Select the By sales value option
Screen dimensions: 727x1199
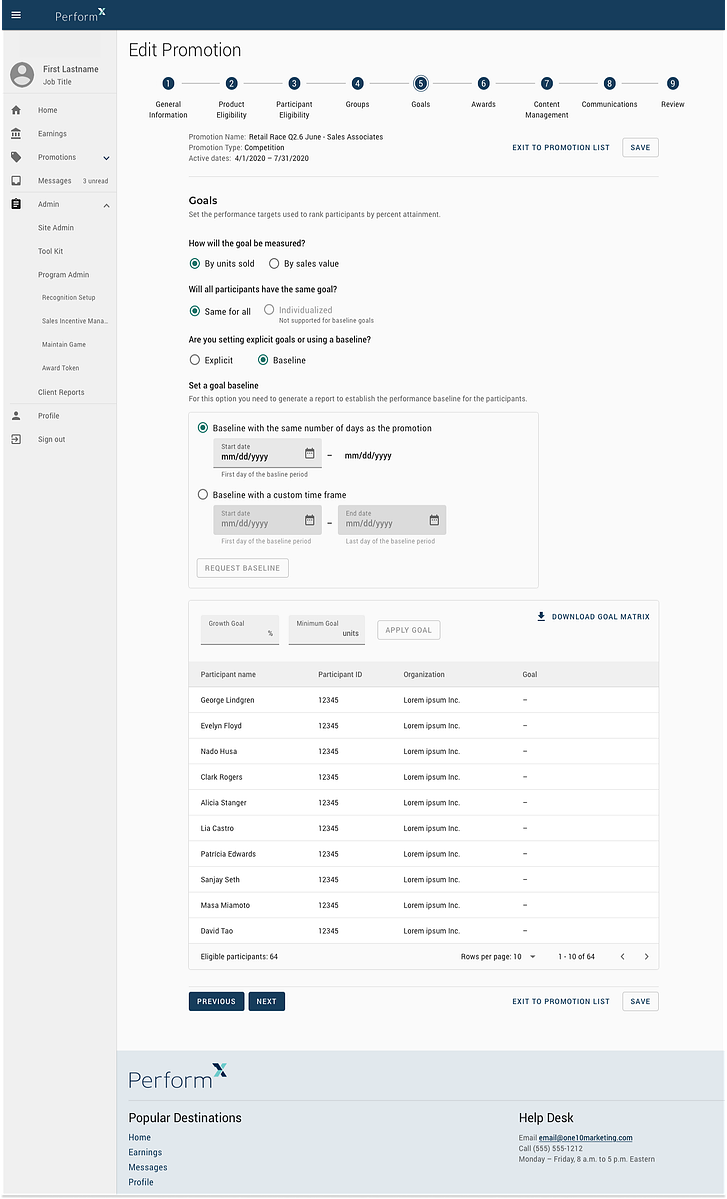click(x=274, y=264)
